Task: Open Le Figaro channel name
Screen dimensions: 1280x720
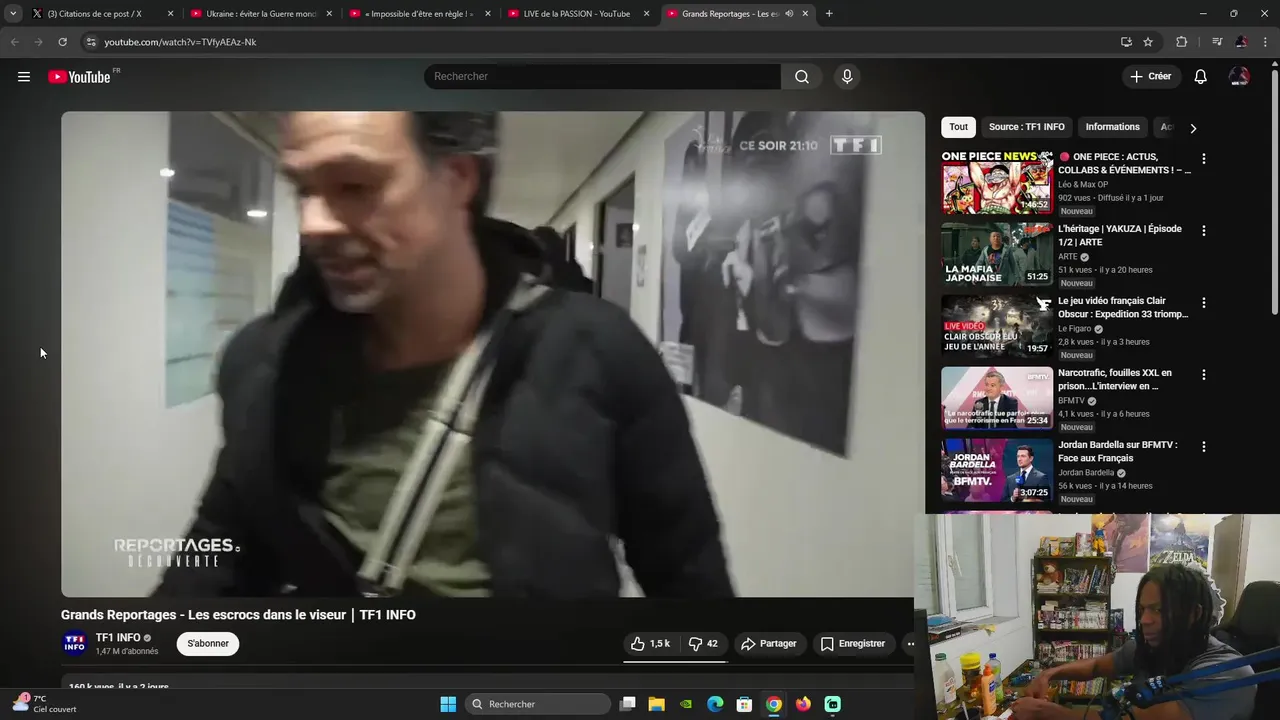Action: pos(1074,329)
